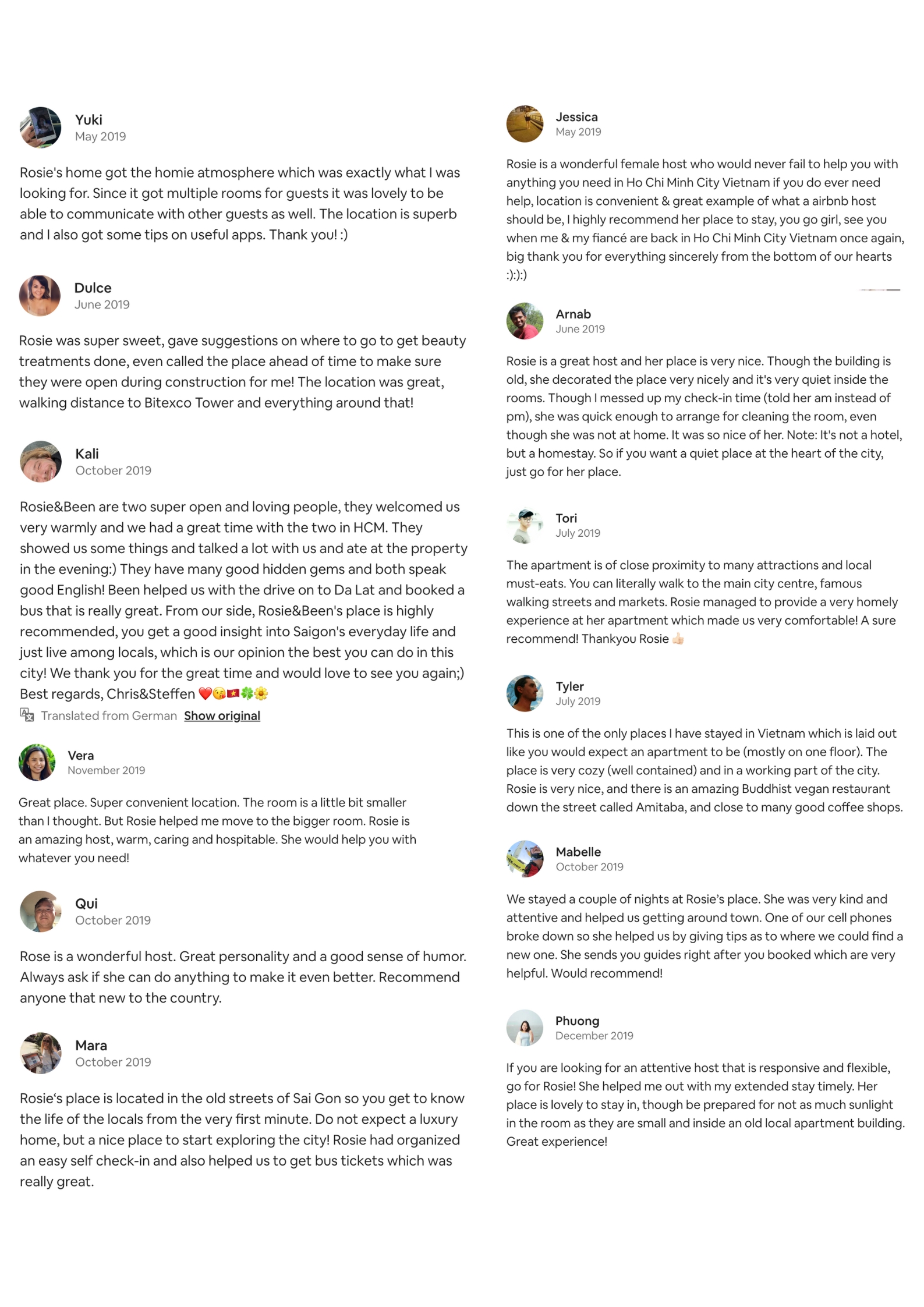The height and width of the screenshot is (1307, 924).
Task: Click the reviewer name Dulce
Action: point(93,288)
